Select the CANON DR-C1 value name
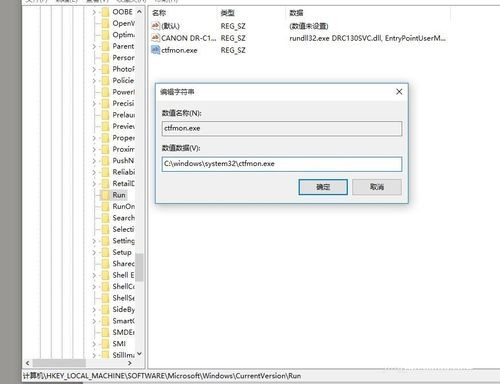This screenshot has width=500, height=384. [188, 38]
